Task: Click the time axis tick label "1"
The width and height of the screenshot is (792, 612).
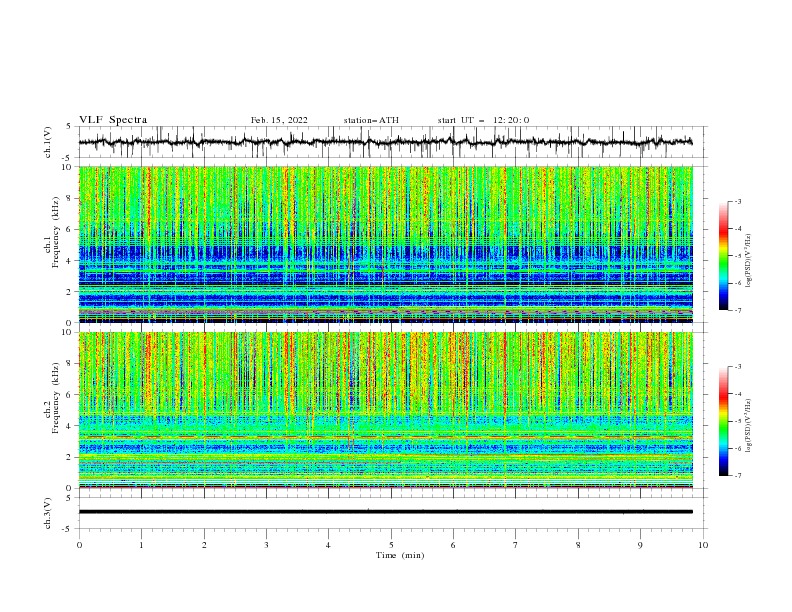Action: tap(141, 545)
